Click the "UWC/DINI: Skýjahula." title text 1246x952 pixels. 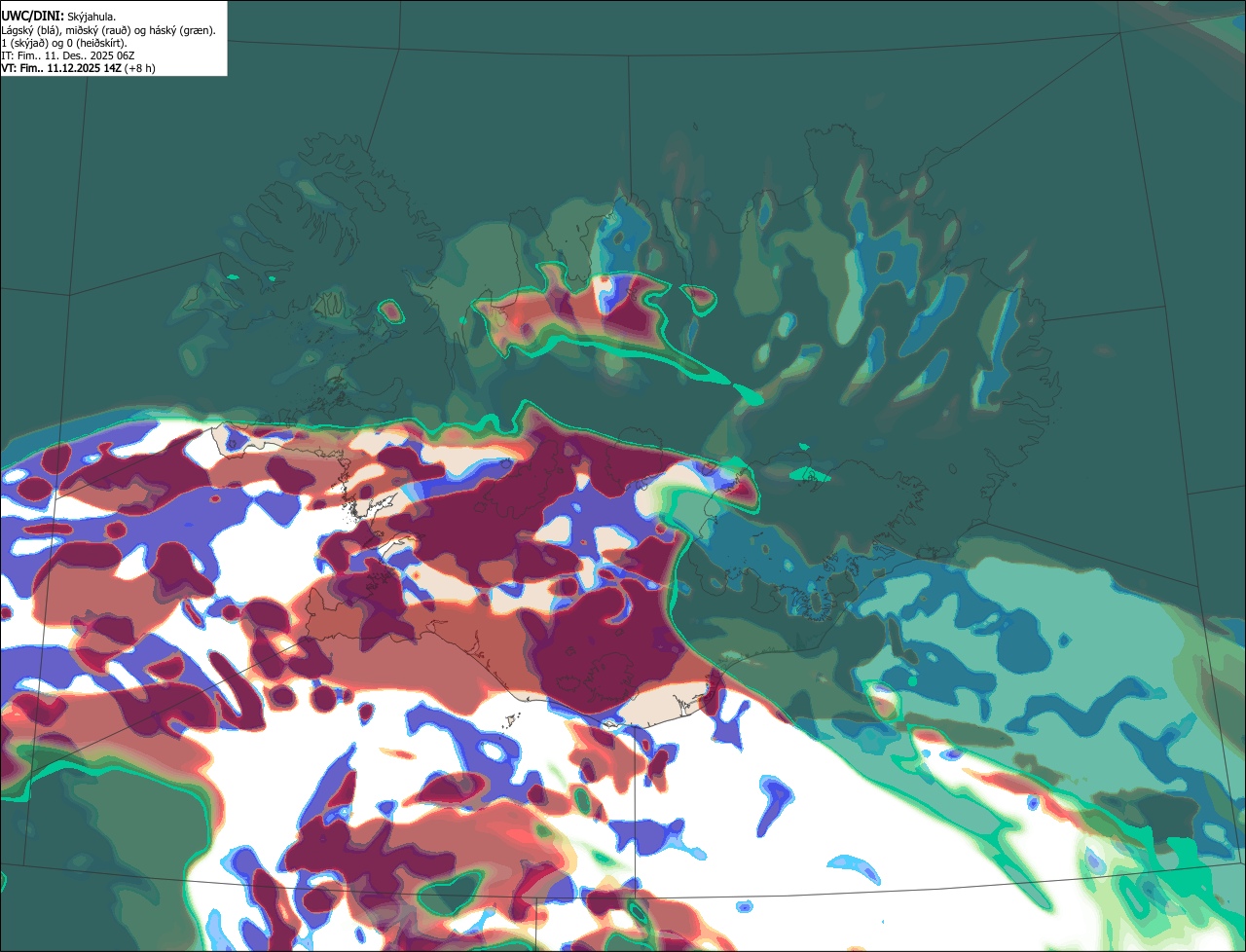[58, 16]
